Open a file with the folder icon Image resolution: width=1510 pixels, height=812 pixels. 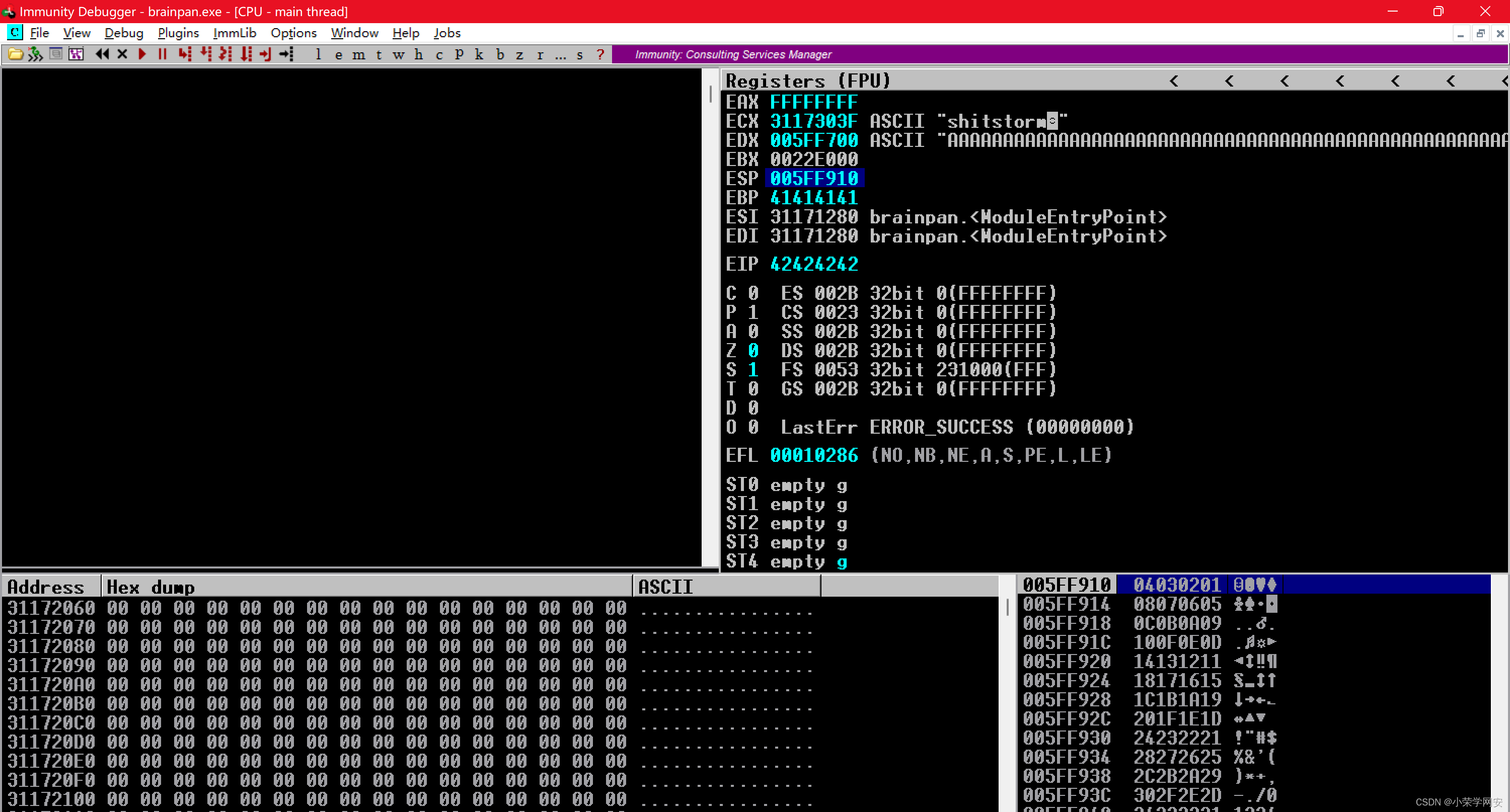[16, 54]
